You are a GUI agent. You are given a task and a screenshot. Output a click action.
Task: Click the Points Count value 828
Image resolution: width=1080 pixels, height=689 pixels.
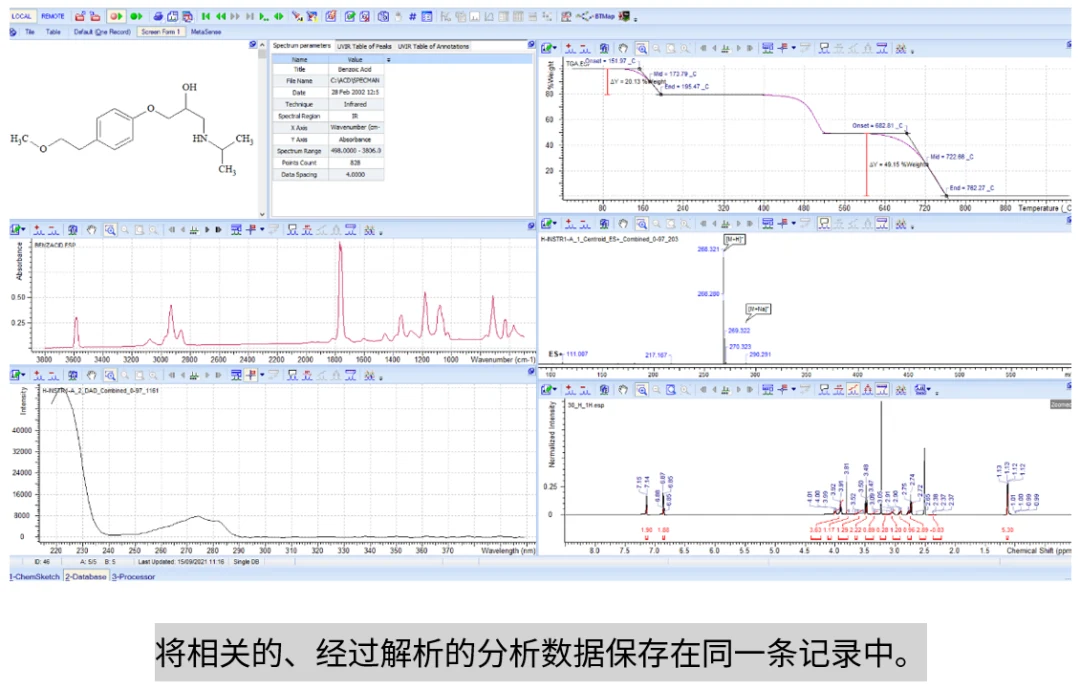[355, 163]
